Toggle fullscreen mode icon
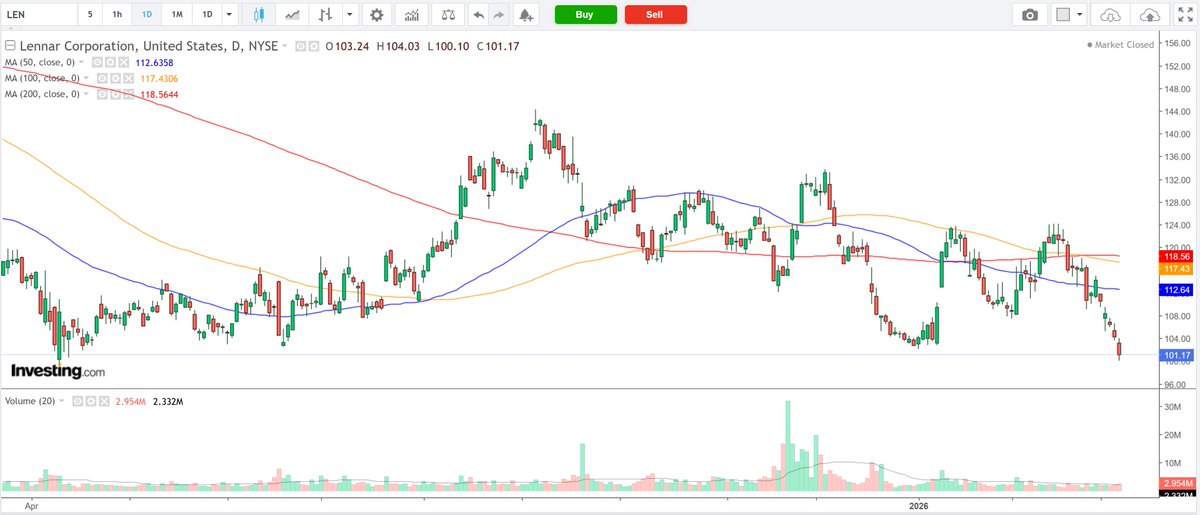The height and width of the screenshot is (515, 1200). point(1186,15)
